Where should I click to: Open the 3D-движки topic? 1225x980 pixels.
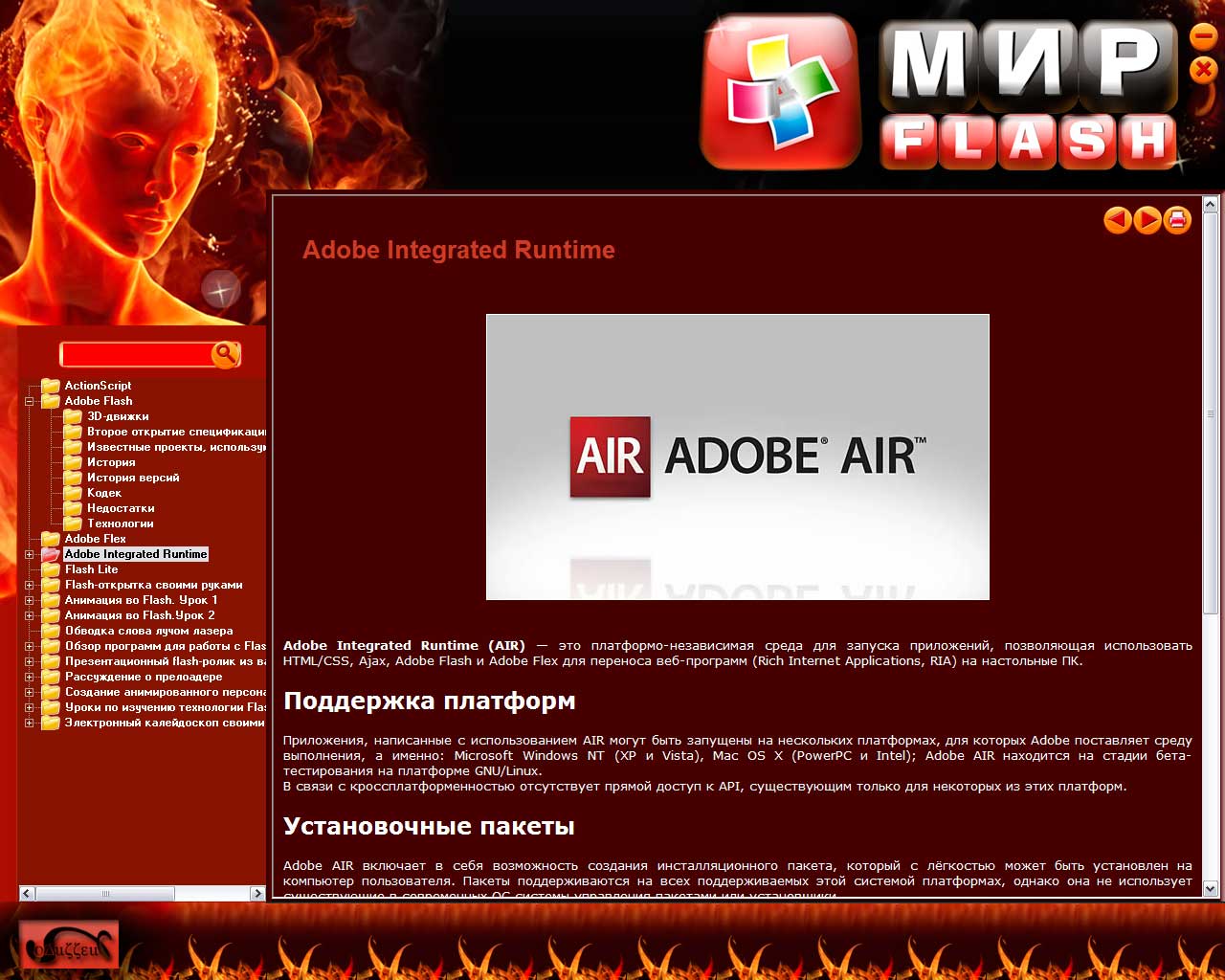pyautogui.click(x=118, y=416)
